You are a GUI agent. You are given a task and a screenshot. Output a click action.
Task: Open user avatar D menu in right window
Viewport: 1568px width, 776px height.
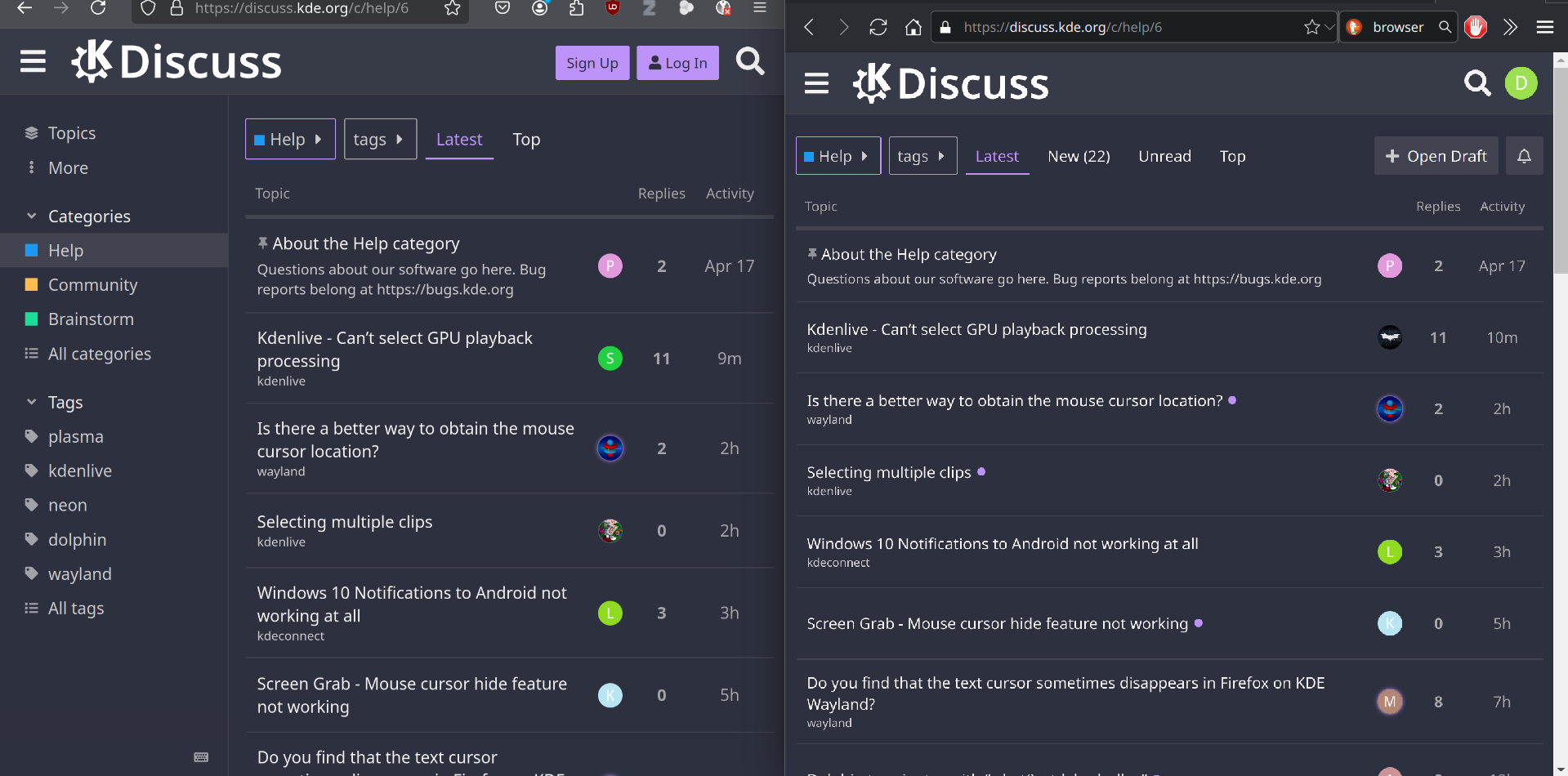pos(1521,83)
